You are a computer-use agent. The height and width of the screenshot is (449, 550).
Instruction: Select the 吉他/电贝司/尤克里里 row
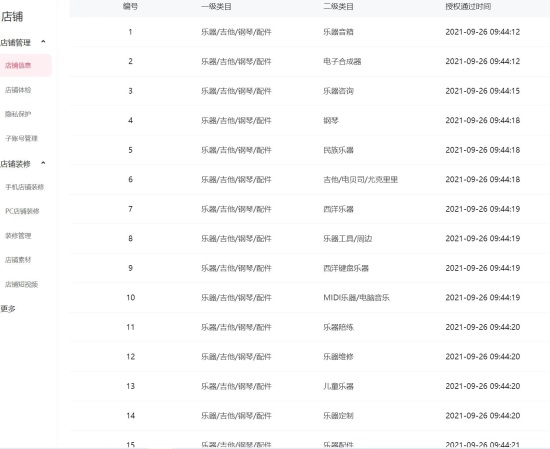pyautogui.click(x=310, y=180)
